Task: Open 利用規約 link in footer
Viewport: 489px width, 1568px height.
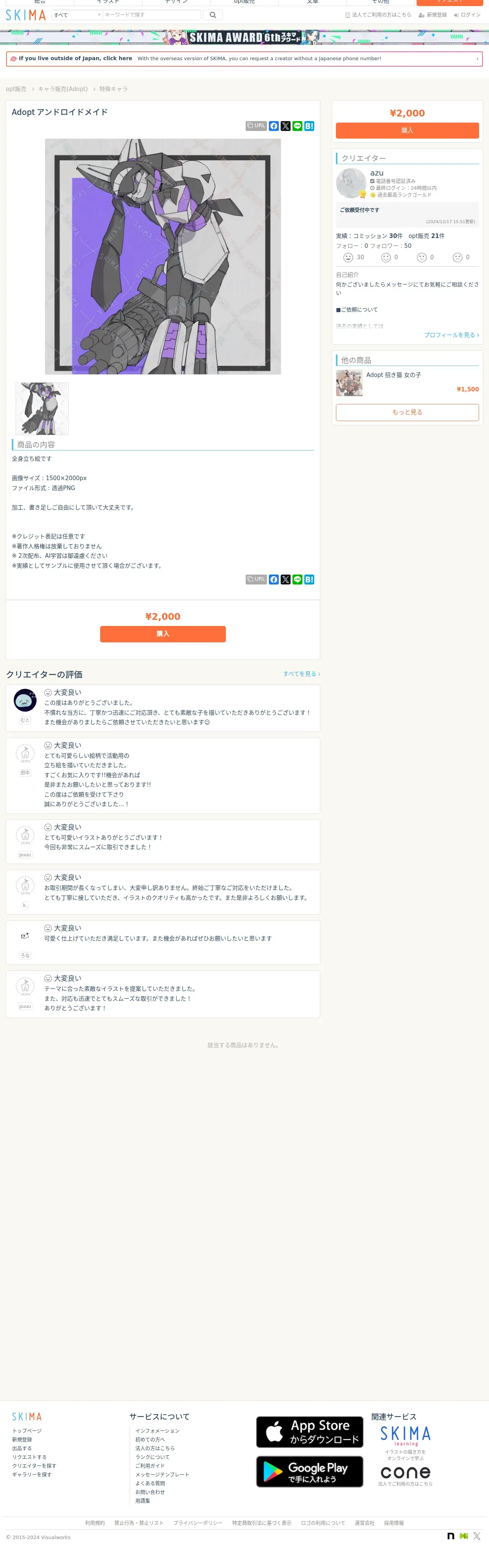Action: point(95,1523)
